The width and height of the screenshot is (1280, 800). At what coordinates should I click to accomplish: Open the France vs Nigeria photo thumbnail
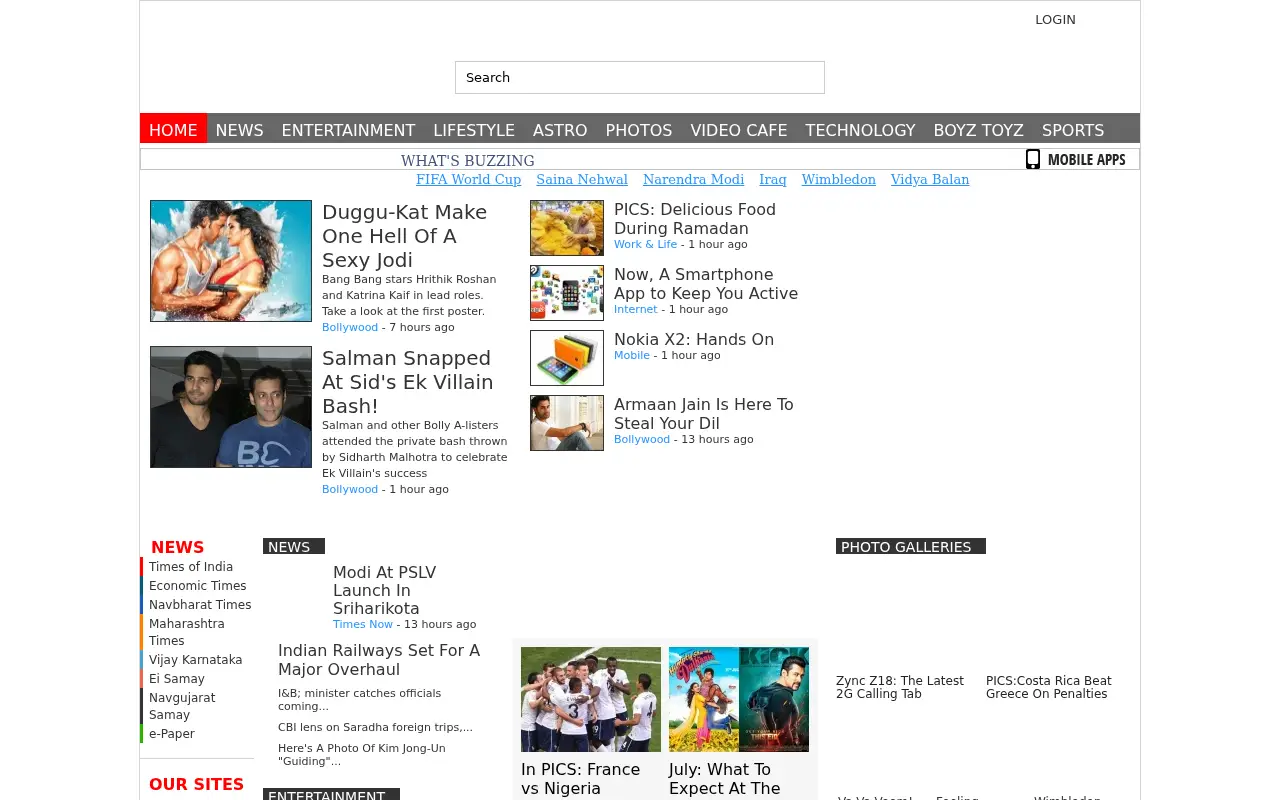click(591, 699)
